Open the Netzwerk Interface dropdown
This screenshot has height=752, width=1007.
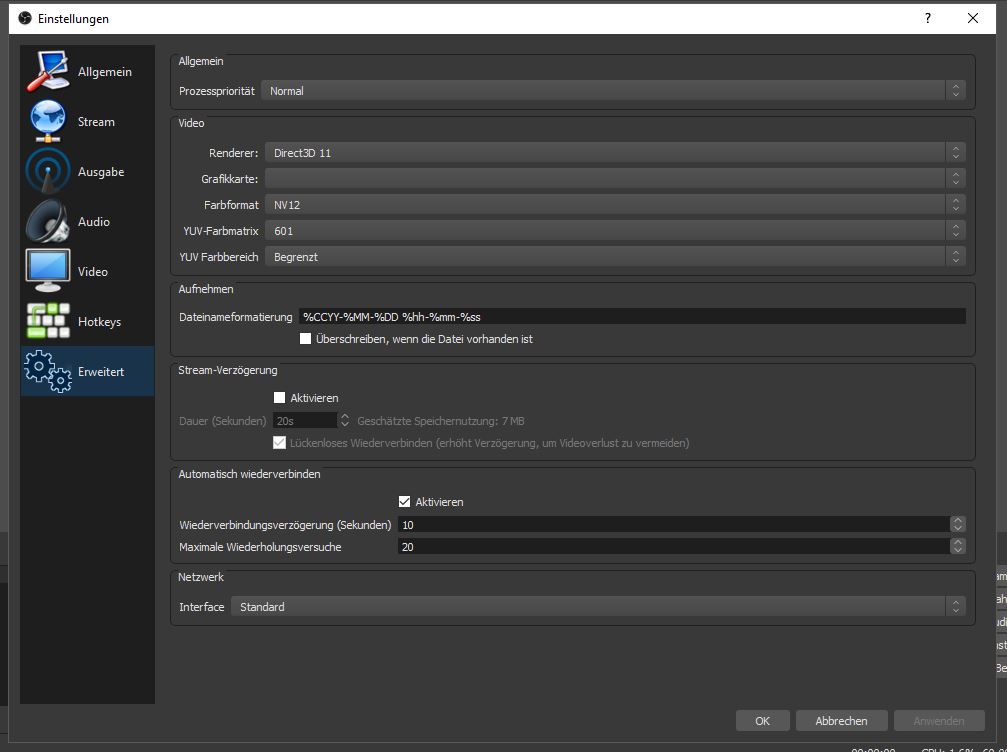[597, 607]
